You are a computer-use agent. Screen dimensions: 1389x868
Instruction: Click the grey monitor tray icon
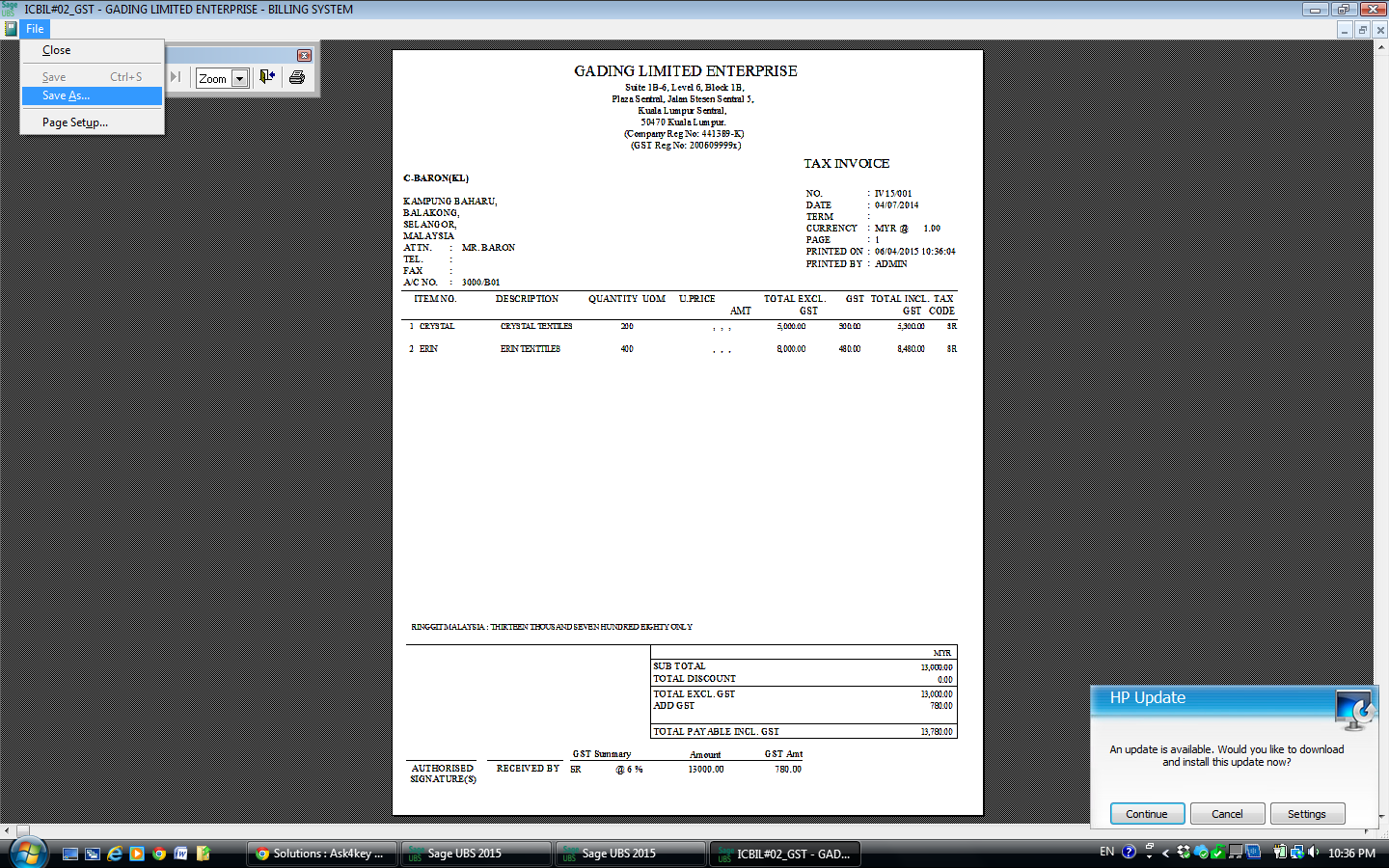point(1236,853)
